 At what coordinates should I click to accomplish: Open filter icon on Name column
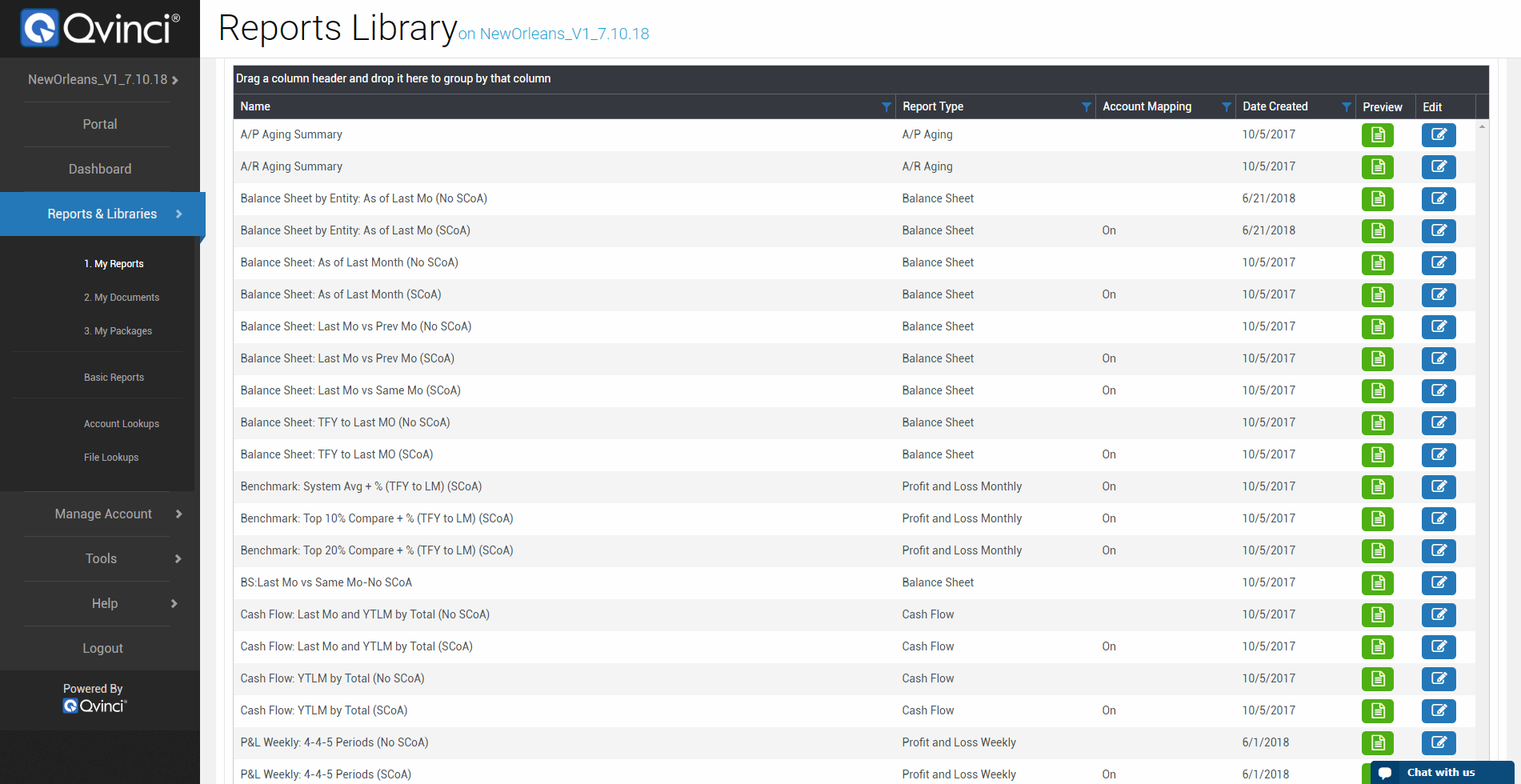[886, 107]
